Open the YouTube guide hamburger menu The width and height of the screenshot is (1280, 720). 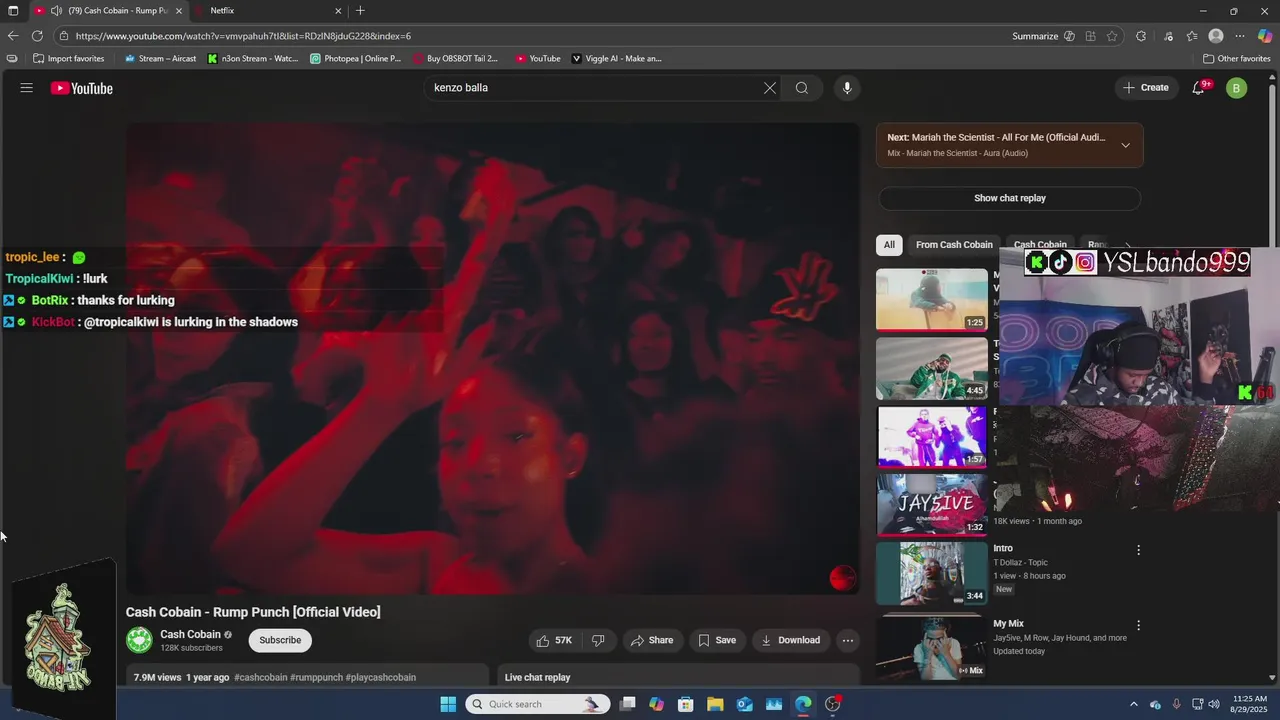(27, 88)
